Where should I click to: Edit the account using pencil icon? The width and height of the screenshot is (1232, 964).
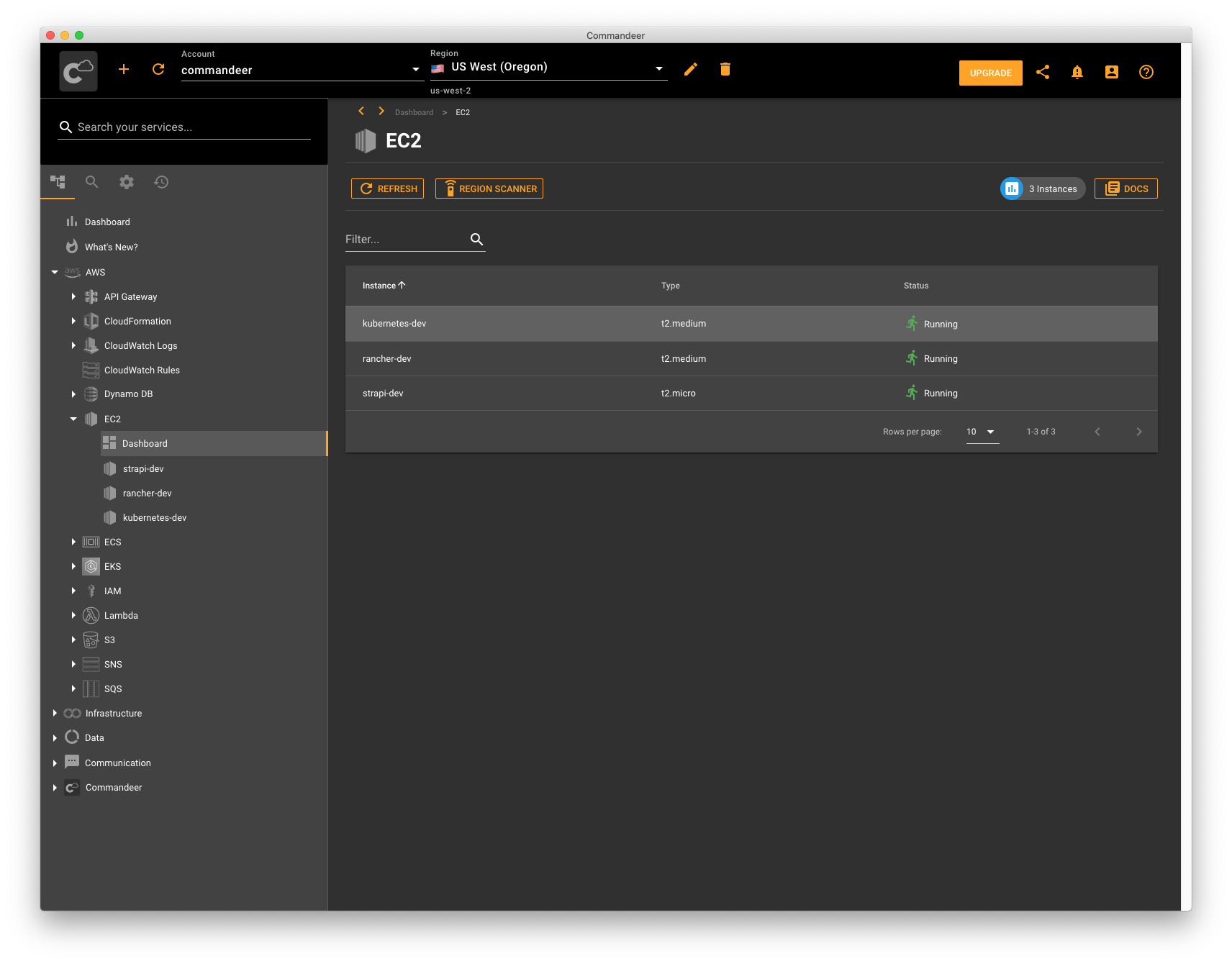(x=691, y=69)
